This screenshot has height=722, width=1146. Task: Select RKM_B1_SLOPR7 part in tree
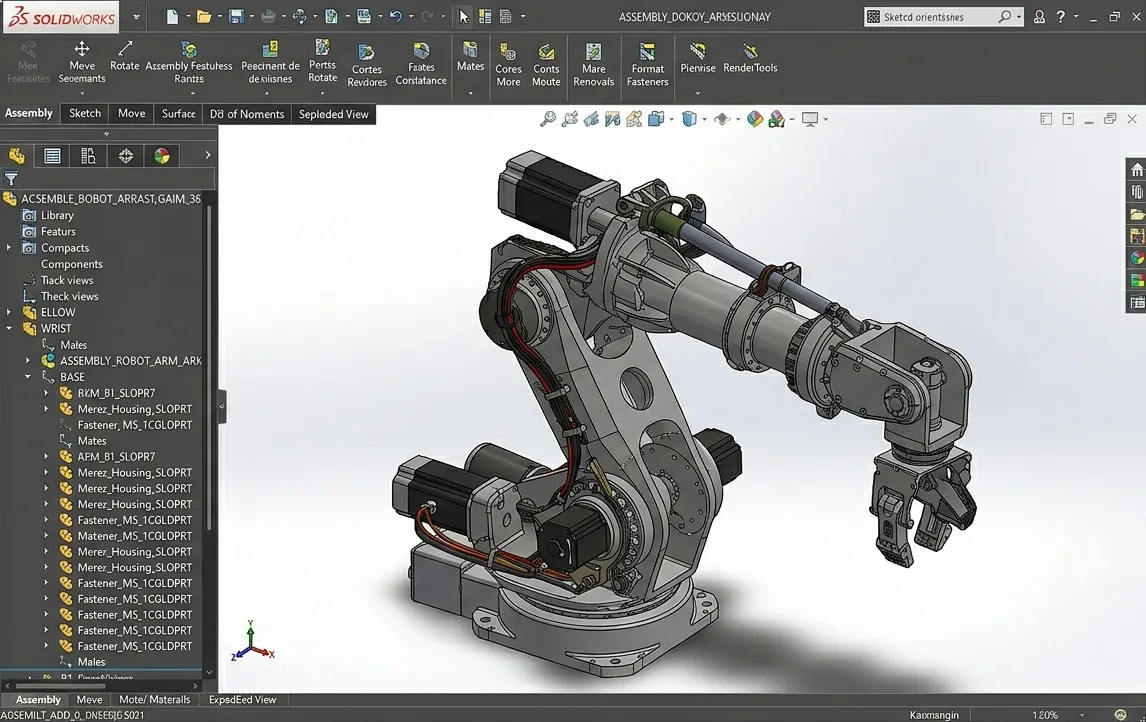(x=116, y=392)
